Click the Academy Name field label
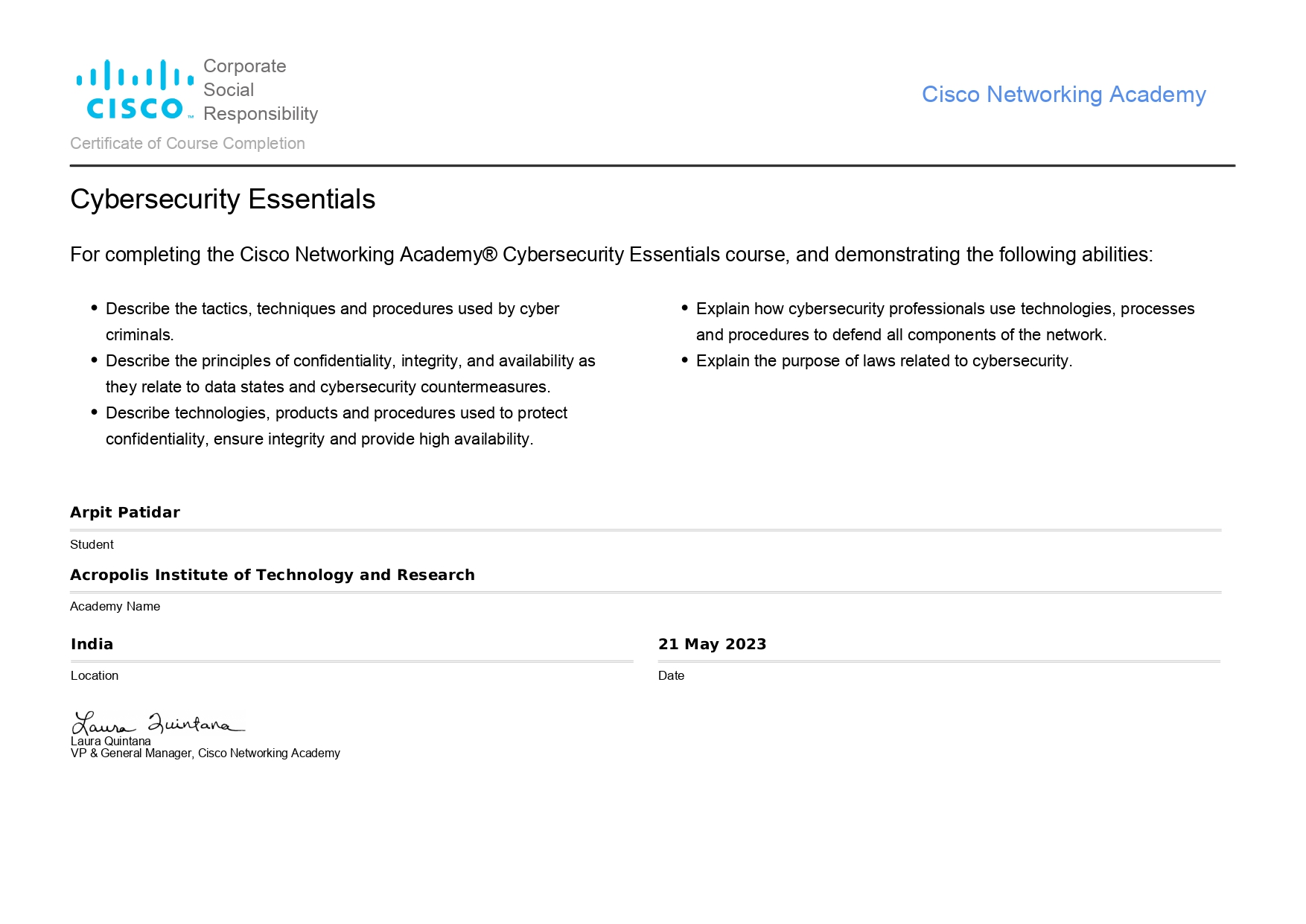Viewport: 1306px width, 924px height. coord(115,607)
